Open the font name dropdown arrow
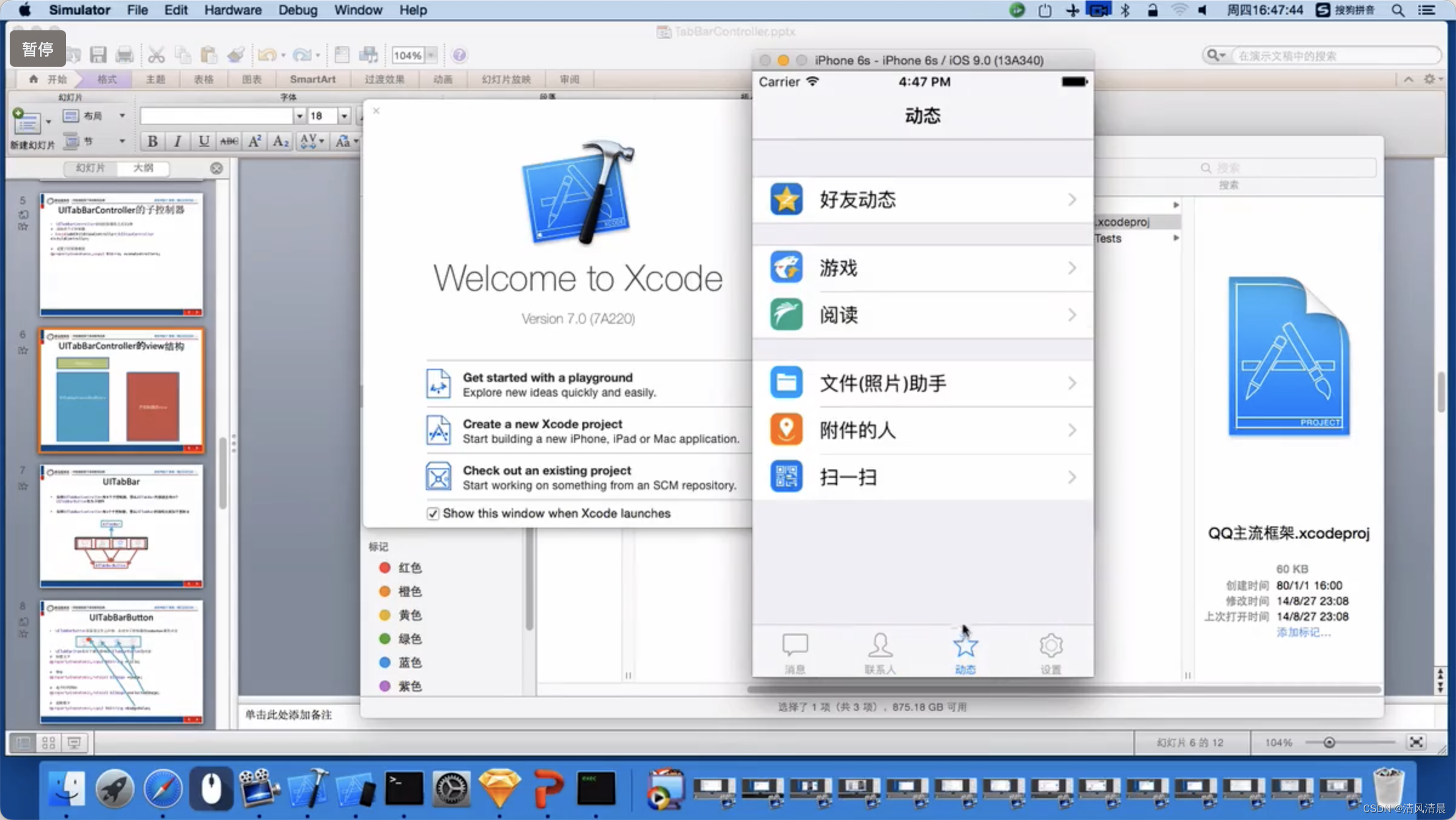This screenshot has height=820, width=1456. [x=299, y=116]
